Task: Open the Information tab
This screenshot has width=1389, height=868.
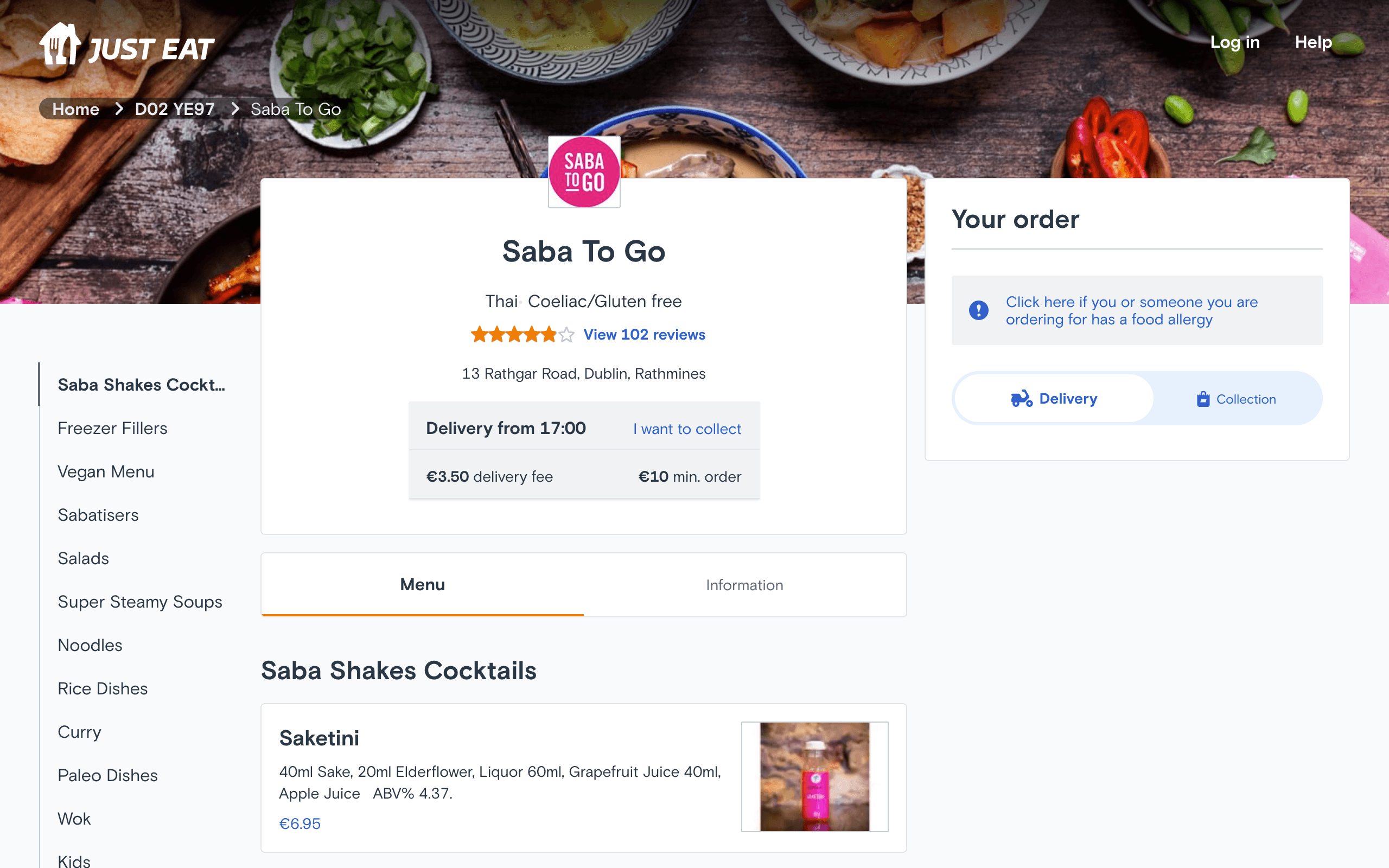Action: pos(744,584)
